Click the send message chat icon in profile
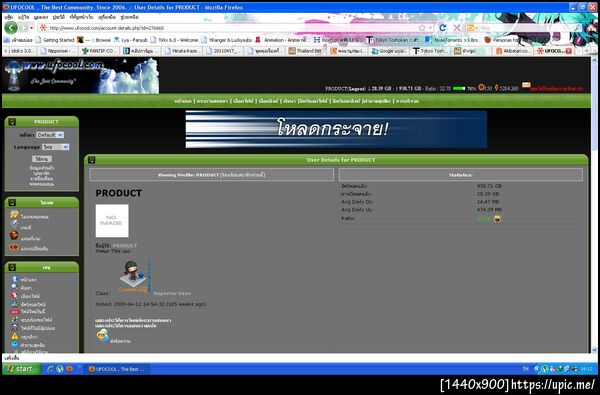This screenshot has height=395, width=600. click(103, 336)
